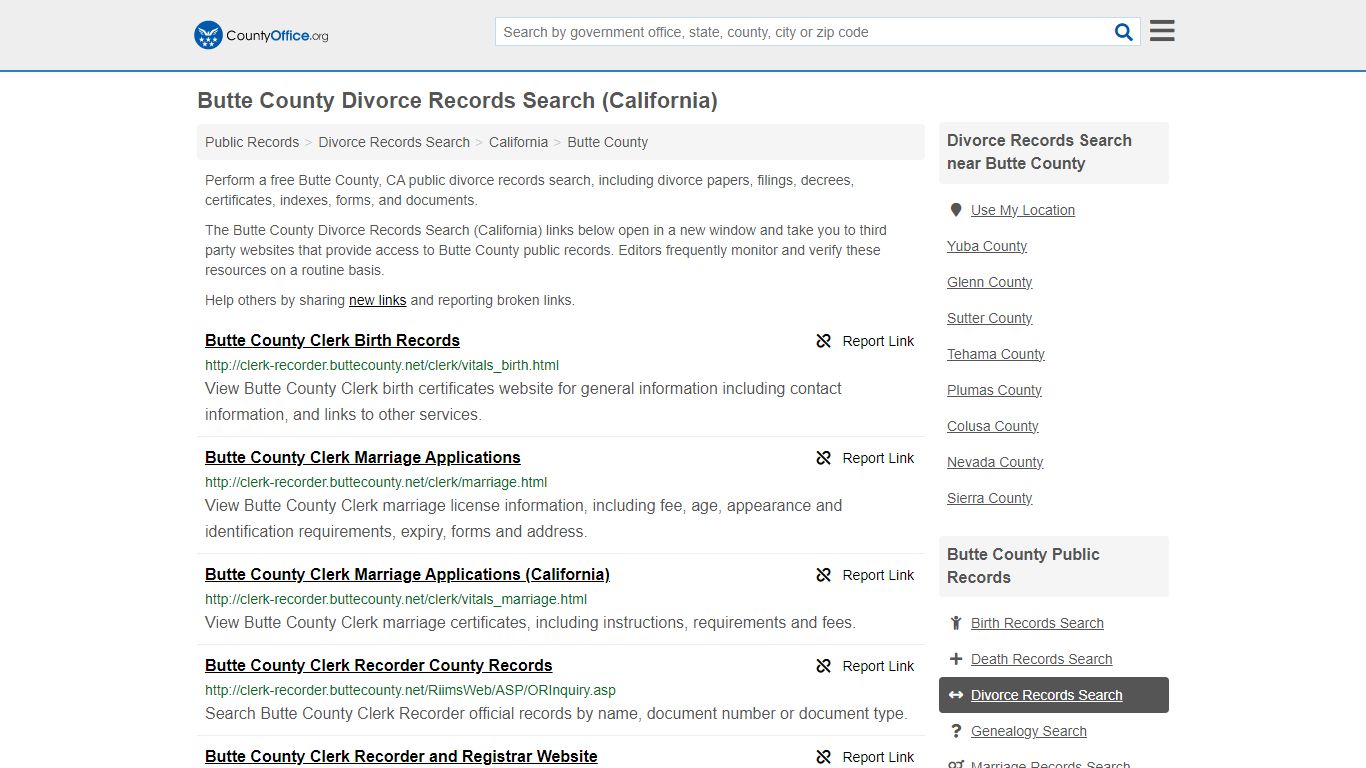This screenshot has width=1366, height=768.
Task: Click the magnifier search icon
Action: [1124, 32]
